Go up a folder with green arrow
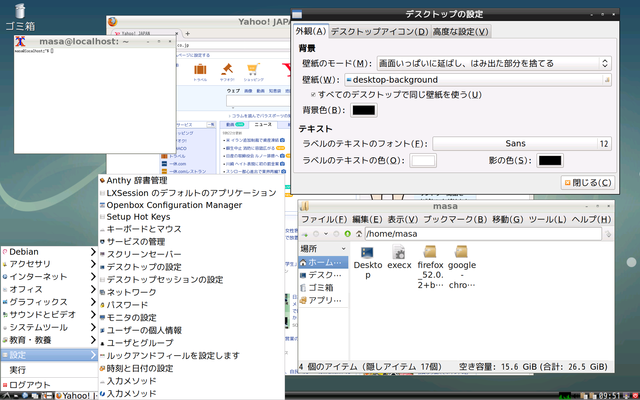Screen dimensions: 640x400 click(347, 234)
